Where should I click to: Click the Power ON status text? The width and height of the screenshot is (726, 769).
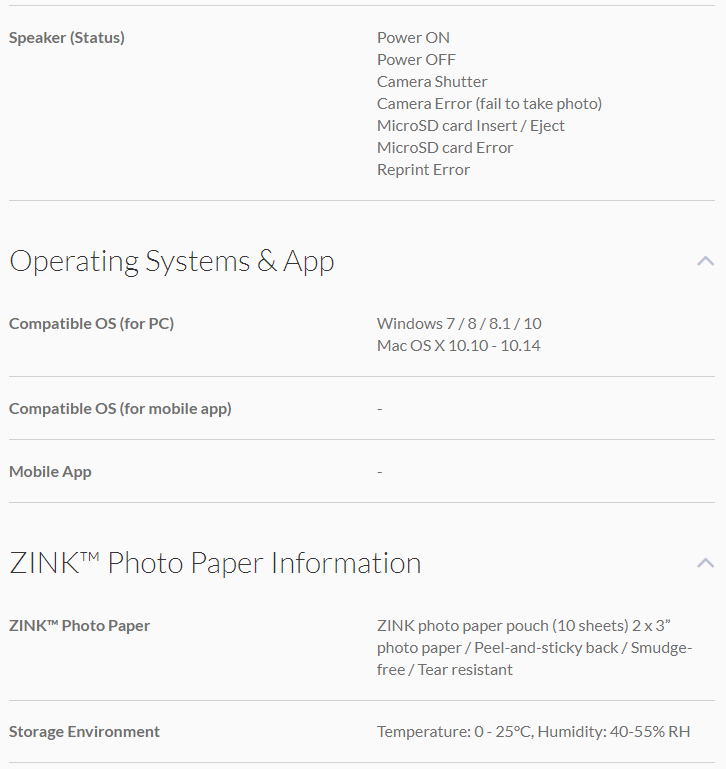click(413, 38)
